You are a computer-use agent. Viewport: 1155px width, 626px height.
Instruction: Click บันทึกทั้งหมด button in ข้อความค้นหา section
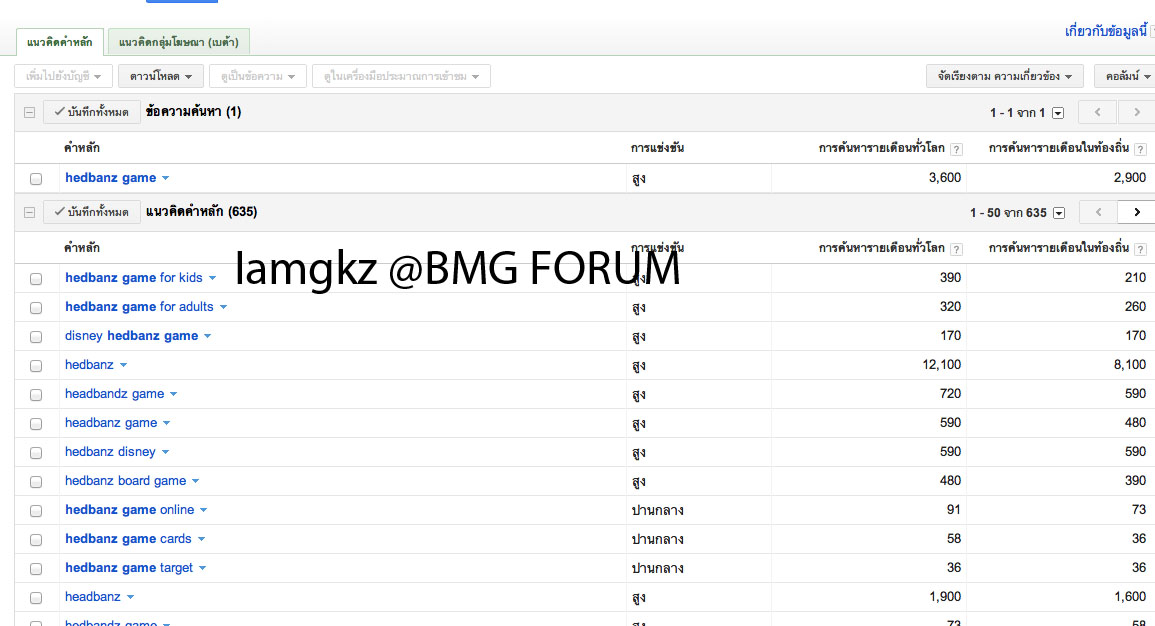tap(92, 112)
